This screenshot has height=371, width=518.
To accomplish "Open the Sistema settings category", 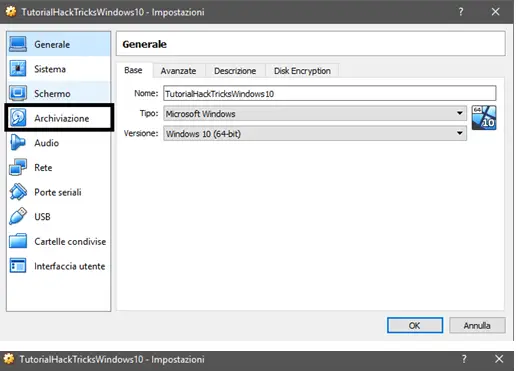I will pyautogui.click(x=59, y=69).
